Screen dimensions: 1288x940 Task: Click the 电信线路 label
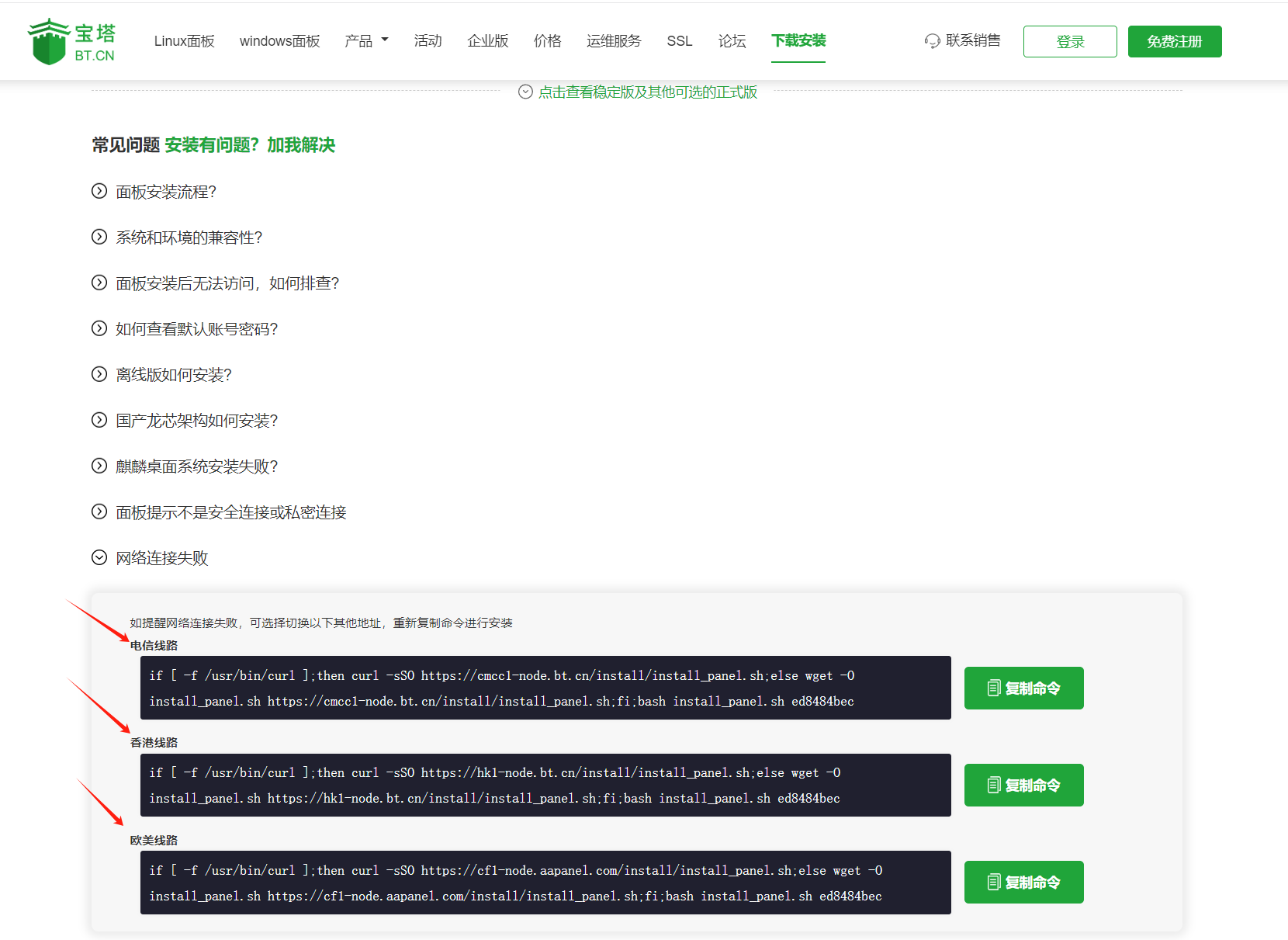click(154, 646)
